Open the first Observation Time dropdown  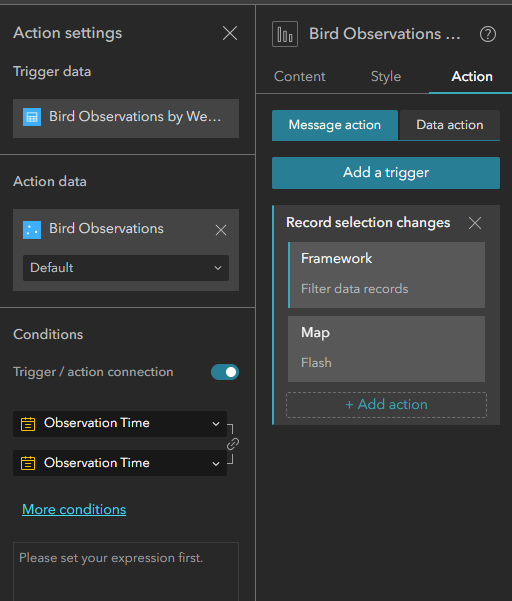pos(120,424)
